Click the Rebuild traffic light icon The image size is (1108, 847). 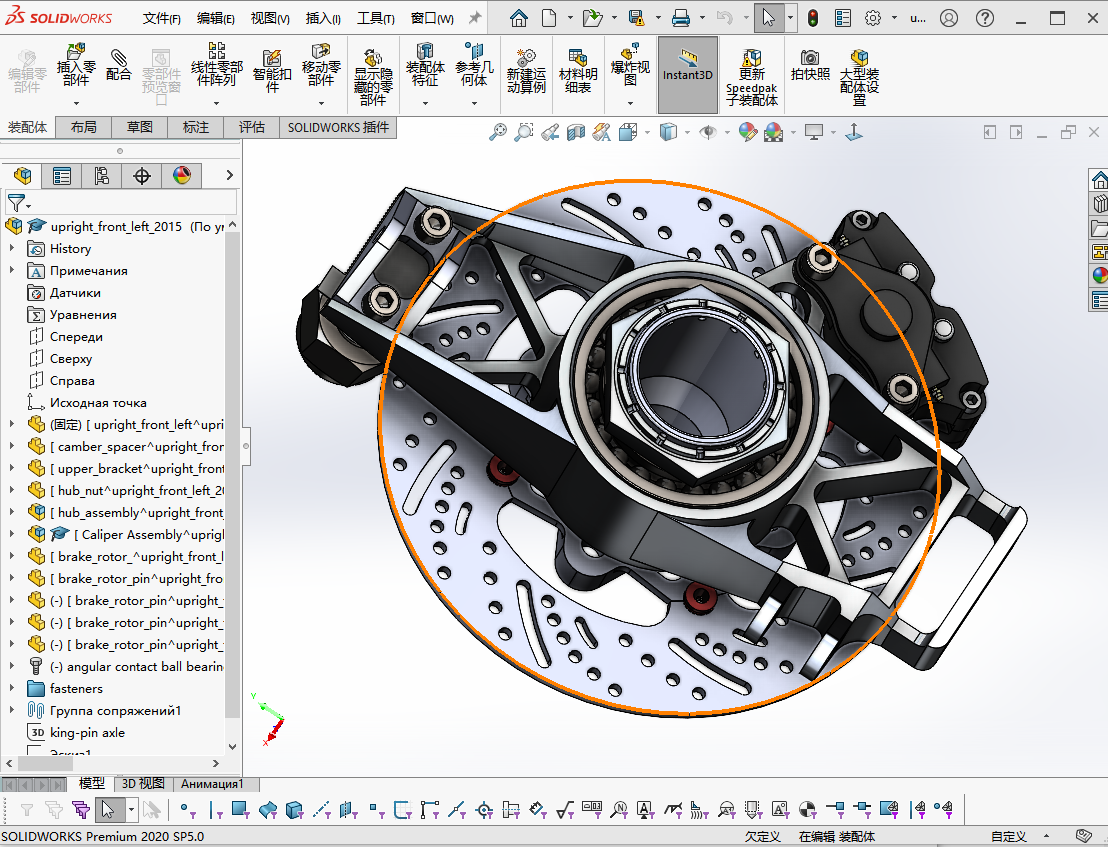pyautogui.click(x=813, y=18)
